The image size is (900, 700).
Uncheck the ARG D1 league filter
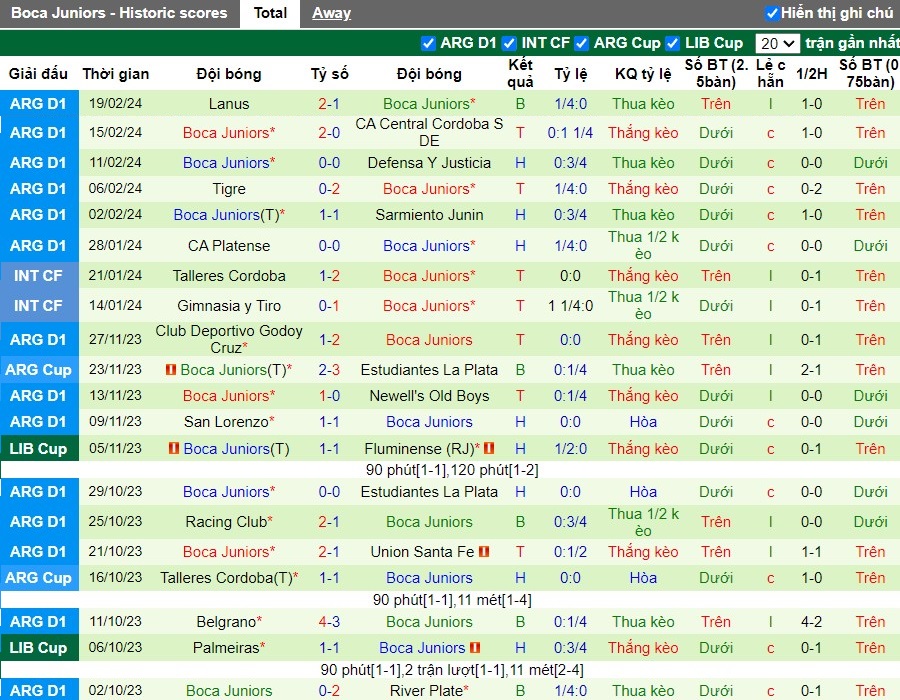pyautogui.click(x=428, y=43)
